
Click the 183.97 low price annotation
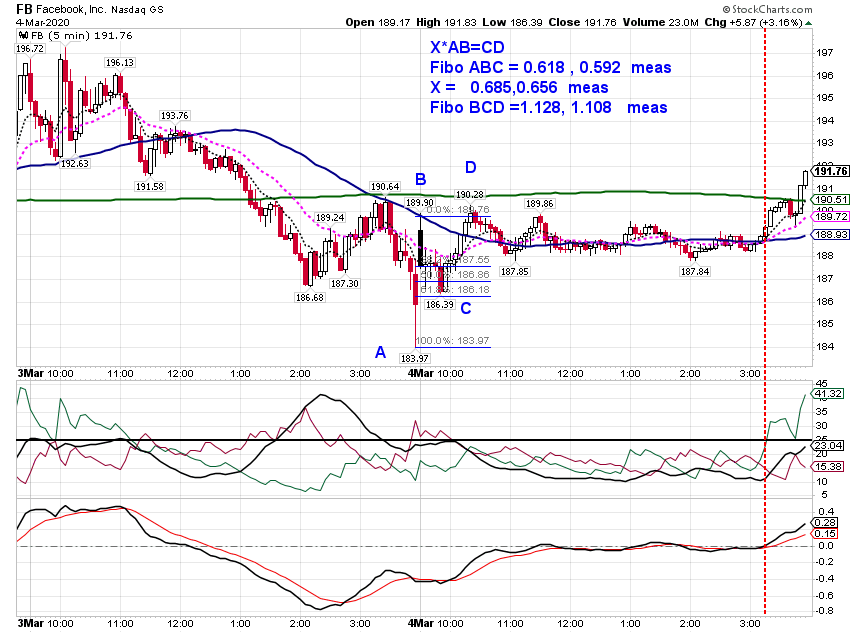coord(415,358)
